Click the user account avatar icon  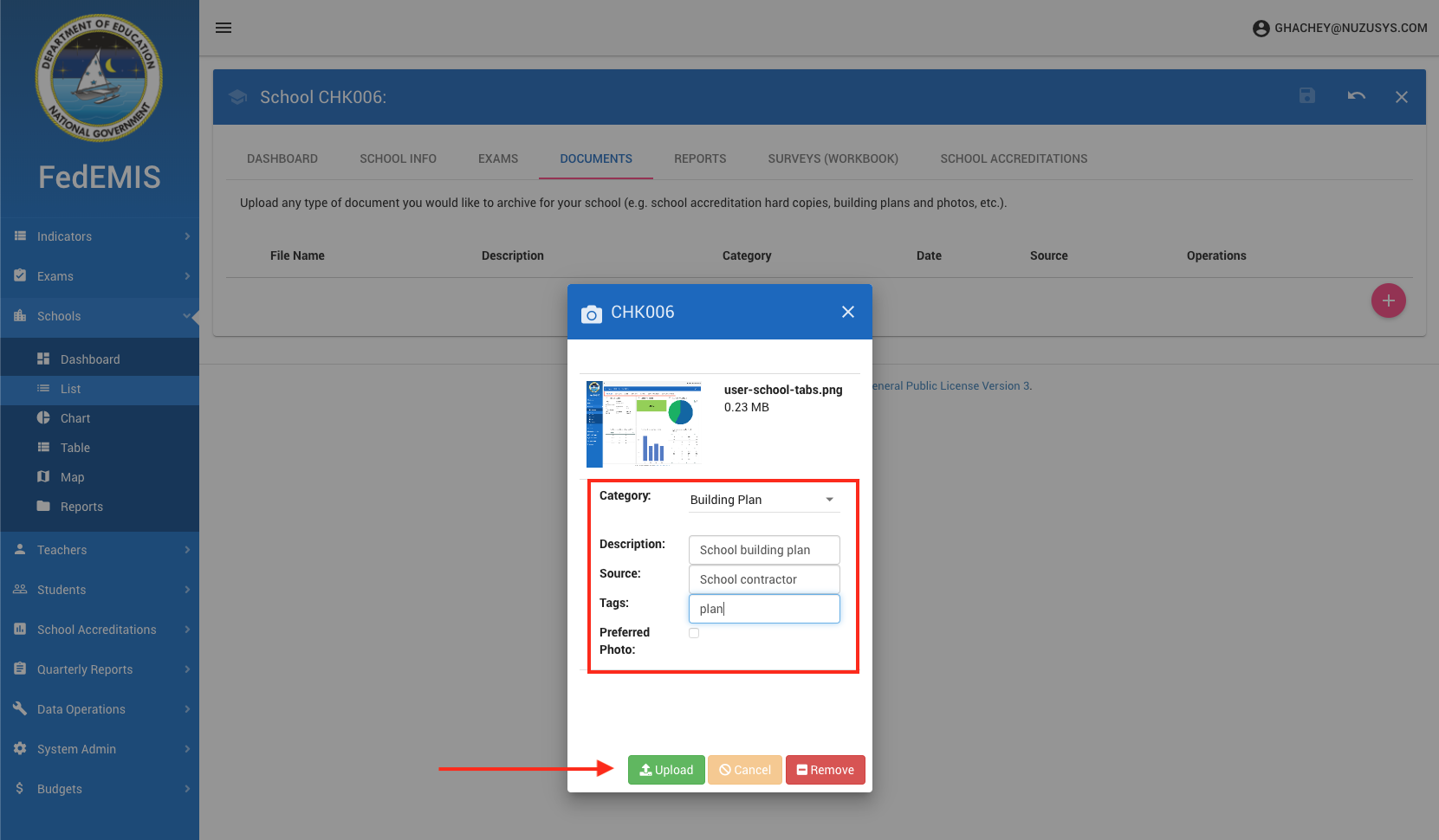tap(1261, 29)
